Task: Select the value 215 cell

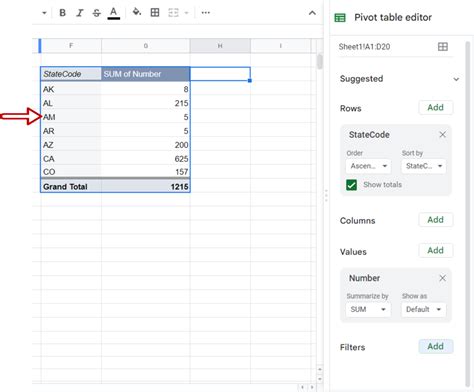Action: [146, 103]
